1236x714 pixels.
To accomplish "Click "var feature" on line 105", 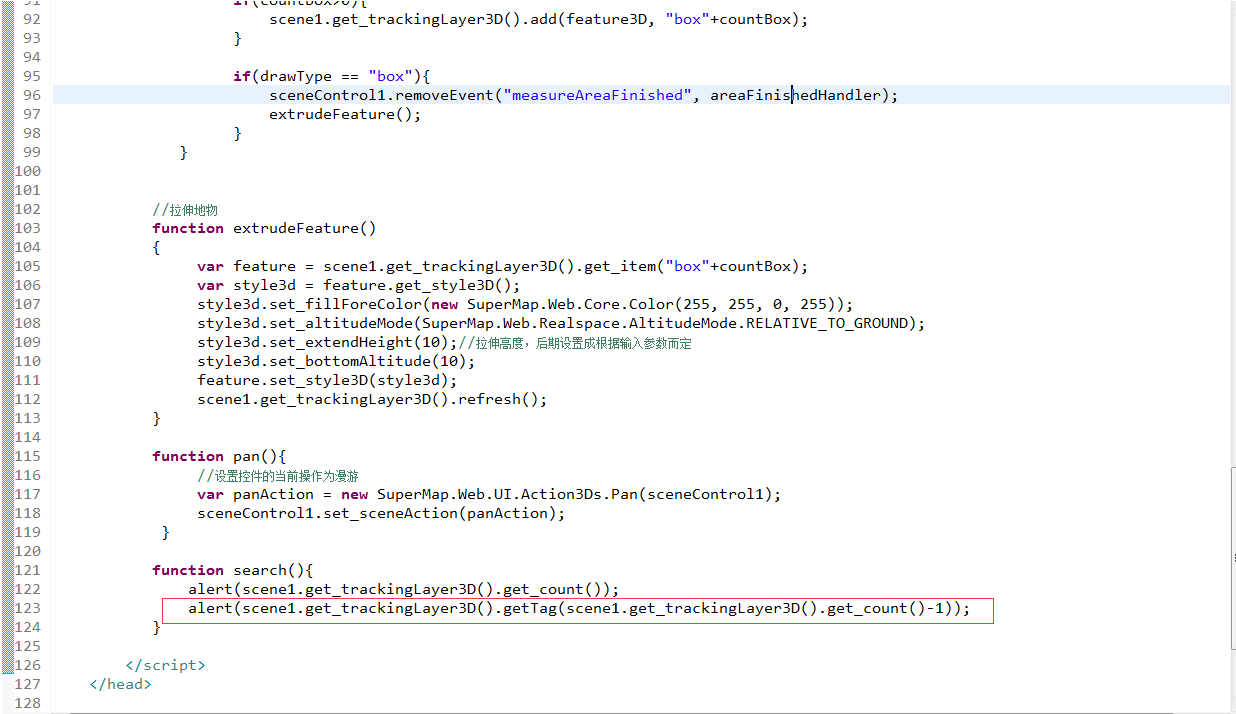I will 246,266.
